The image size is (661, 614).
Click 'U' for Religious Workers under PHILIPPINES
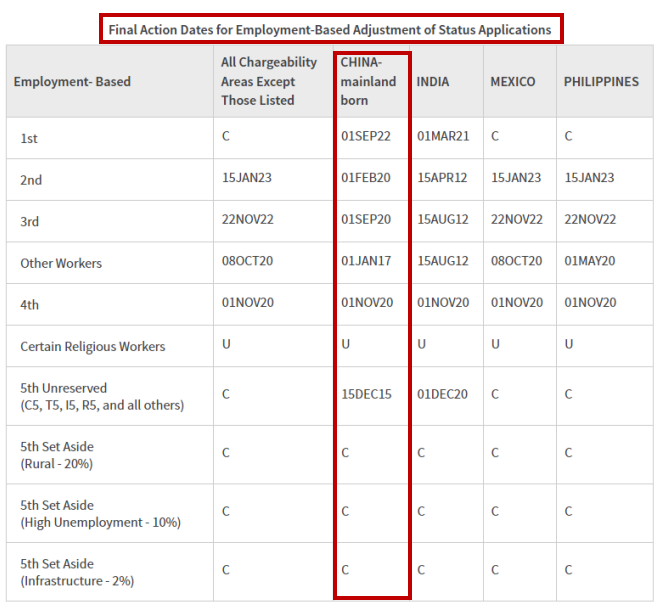pyautogui.click(x=569, y=344)
